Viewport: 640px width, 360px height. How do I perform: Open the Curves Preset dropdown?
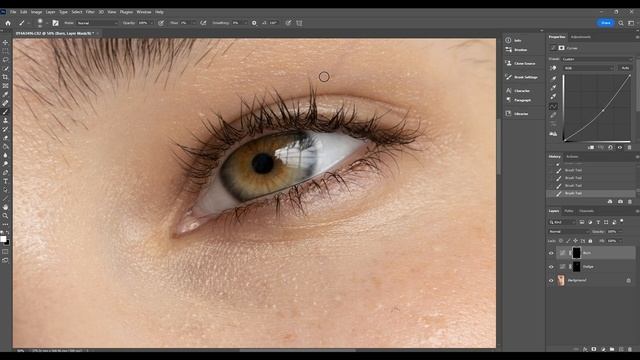coord(597,59)
